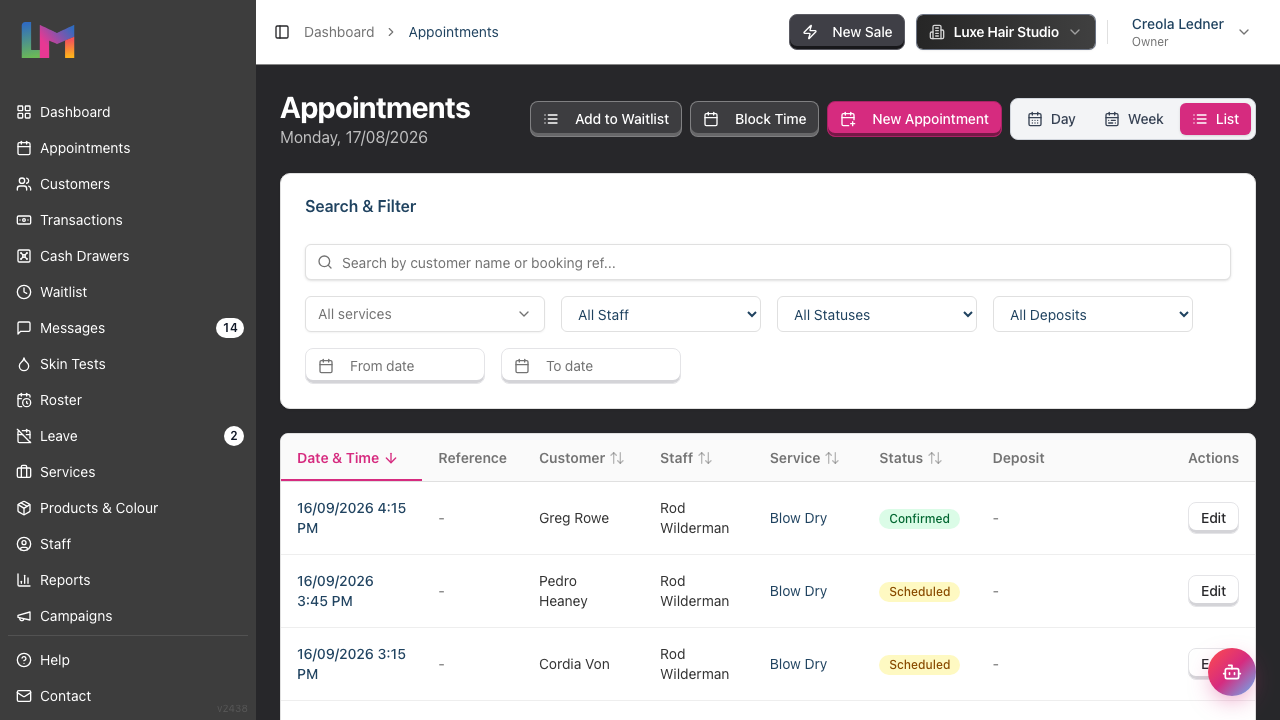Click the Staff person icon
The width and height of the screenshot is (1280, 720).
(x=24, y=544)
